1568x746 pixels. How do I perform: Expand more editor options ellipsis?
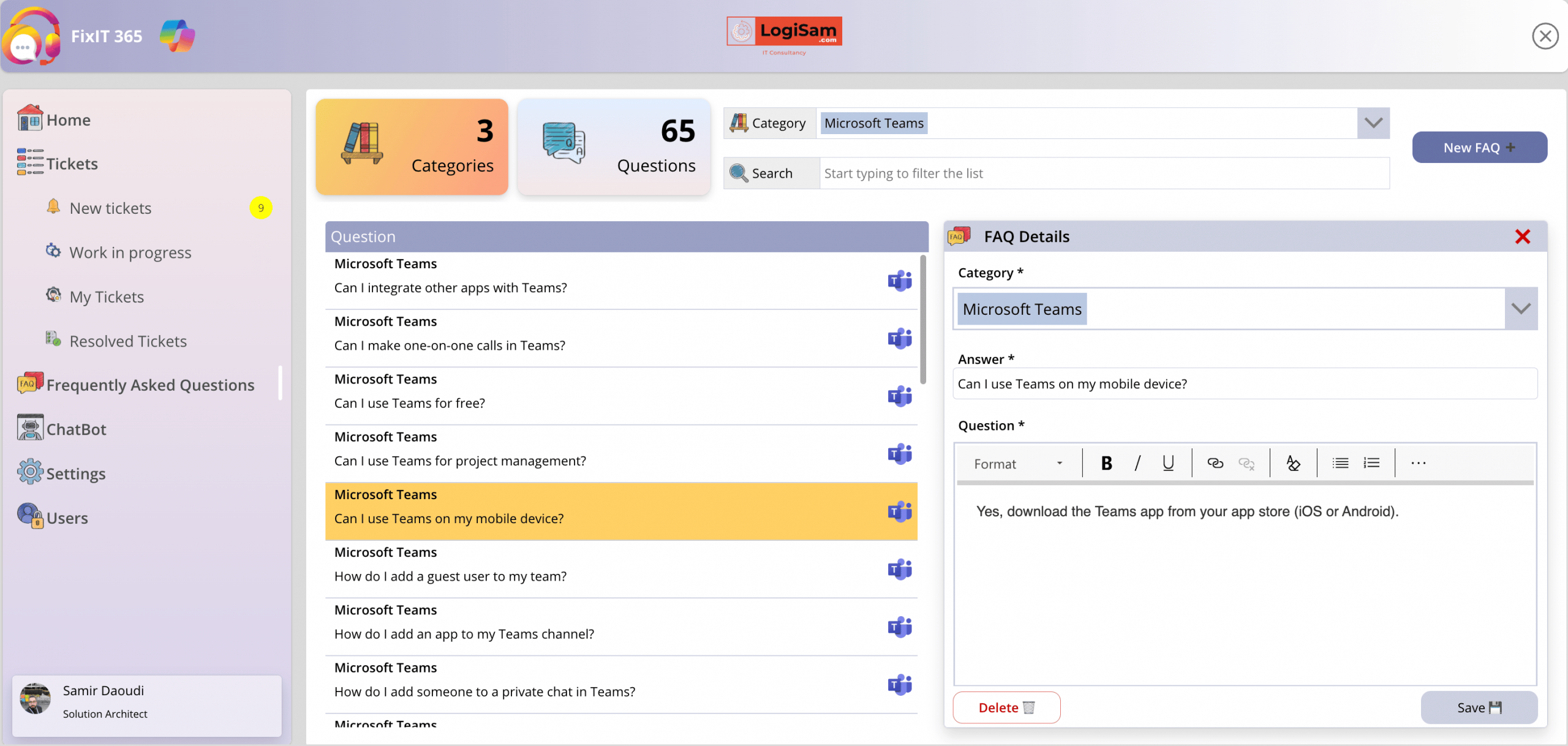coord(1419,464)
